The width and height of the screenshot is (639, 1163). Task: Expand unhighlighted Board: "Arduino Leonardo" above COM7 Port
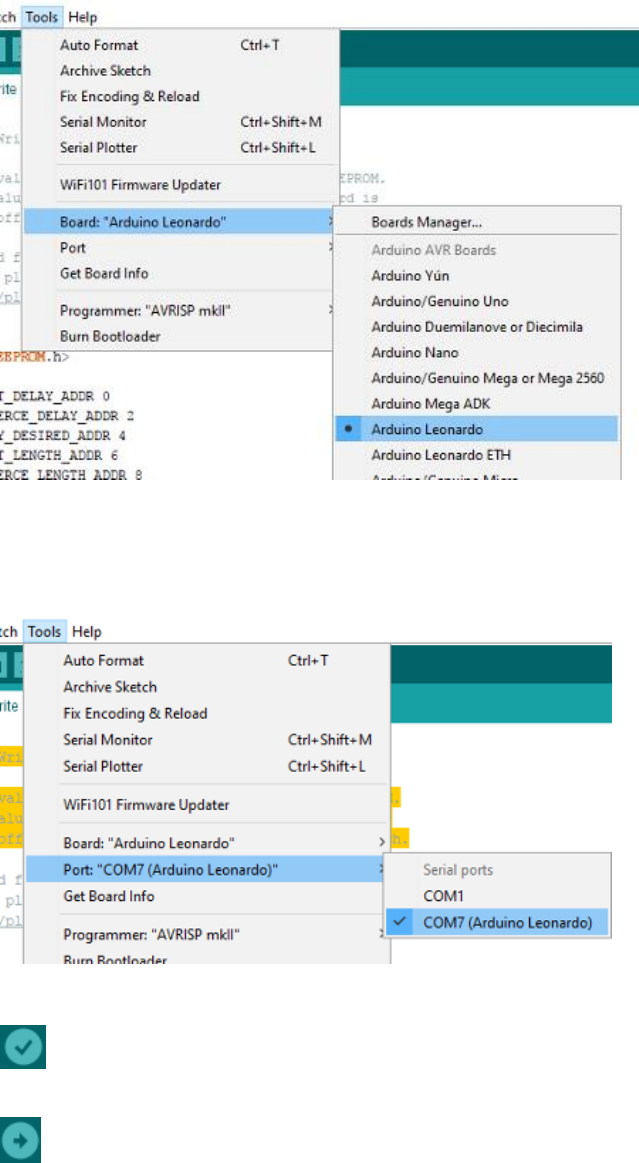pos(207,843)
